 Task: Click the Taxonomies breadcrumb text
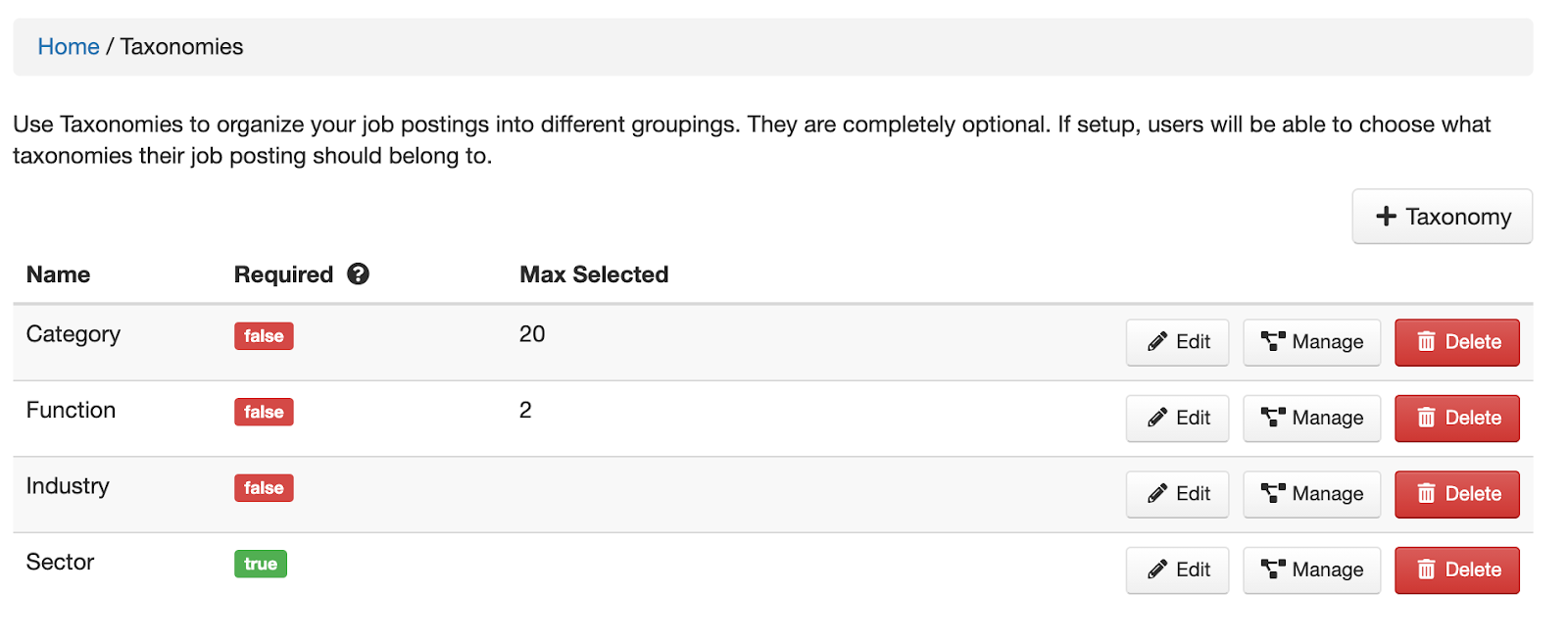point(181,47)
